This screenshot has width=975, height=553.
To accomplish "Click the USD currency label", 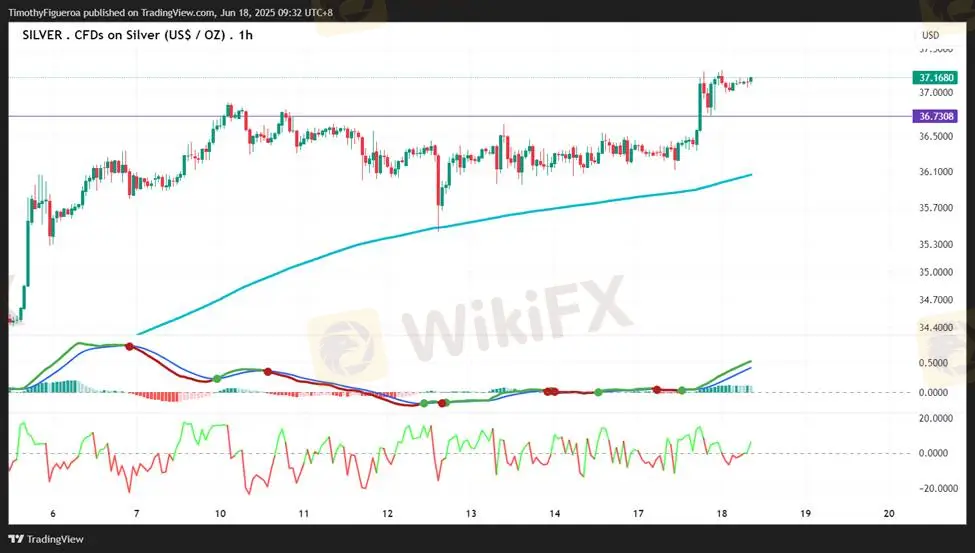I will pos(930,35).
